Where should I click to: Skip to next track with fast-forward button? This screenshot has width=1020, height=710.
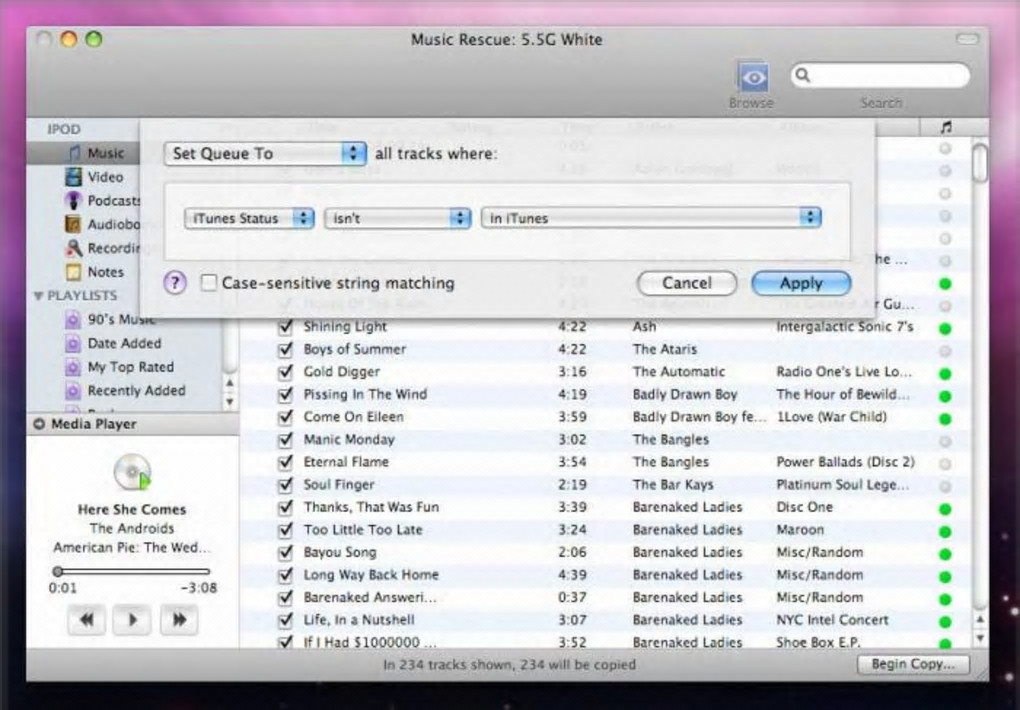click(179, 620)
